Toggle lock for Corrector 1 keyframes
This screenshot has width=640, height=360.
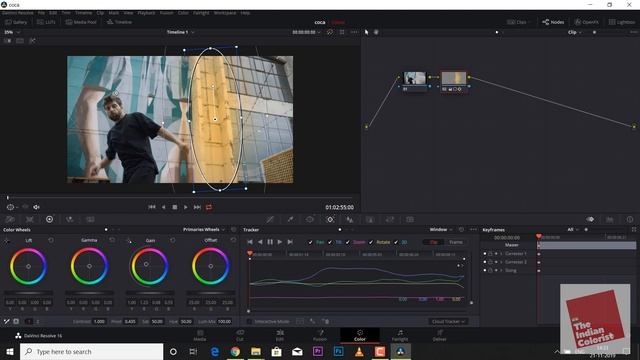490,254
